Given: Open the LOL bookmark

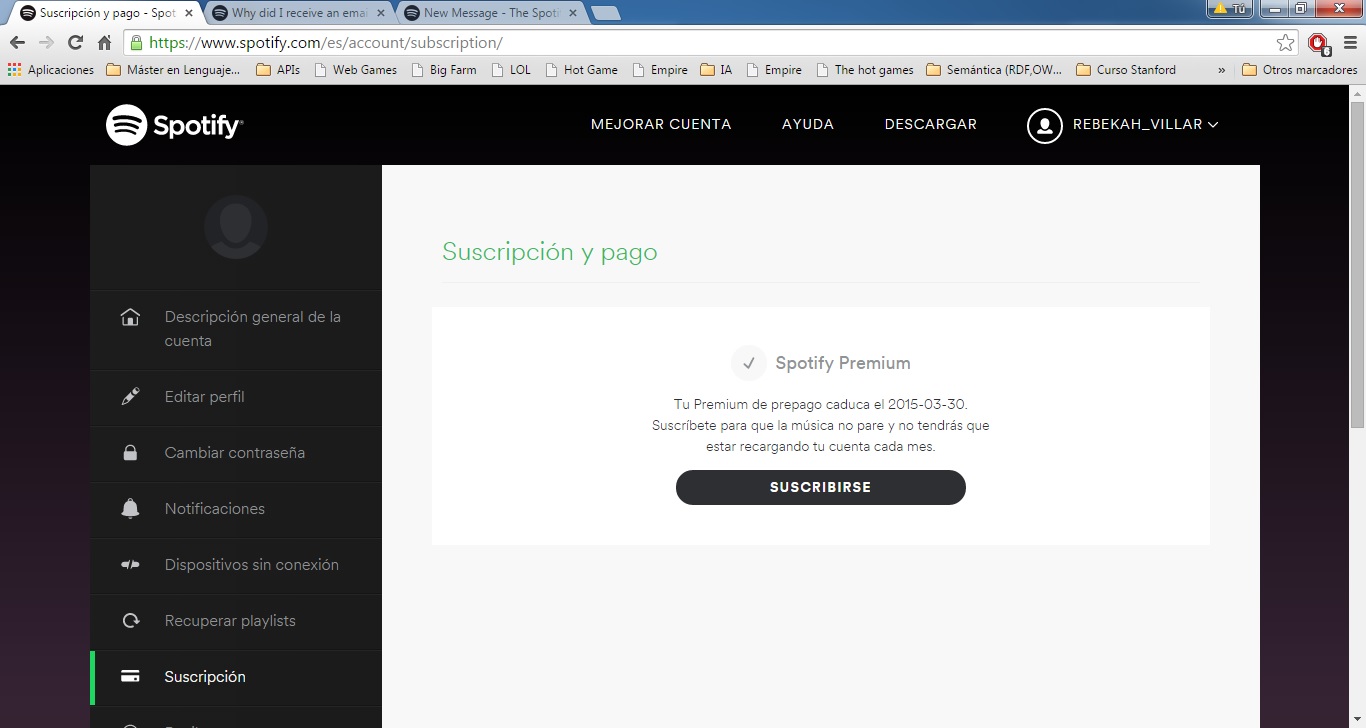Looking at the screenshot, I should (x=511, y=70).
